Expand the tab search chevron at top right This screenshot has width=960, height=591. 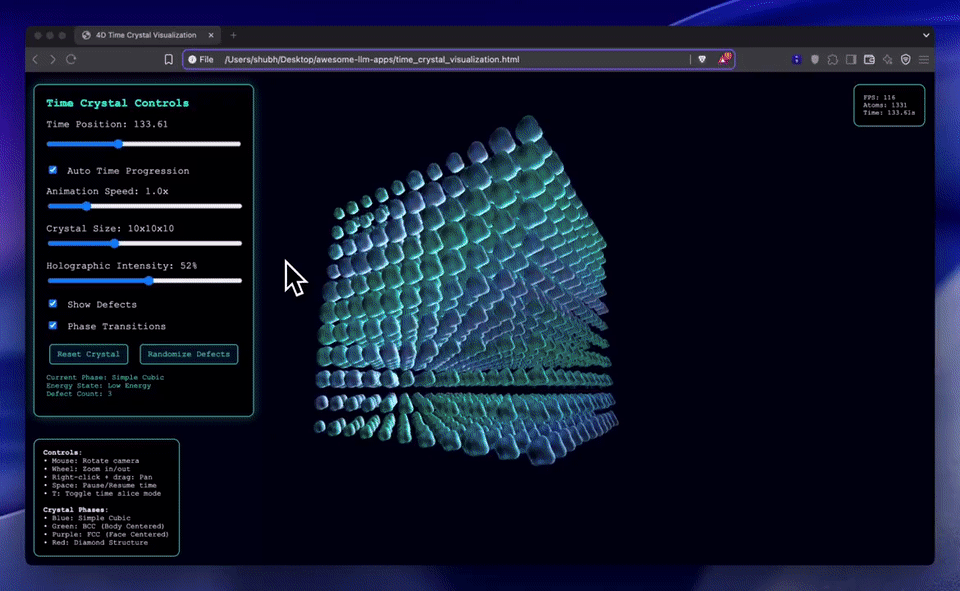[x=926, y=35]
